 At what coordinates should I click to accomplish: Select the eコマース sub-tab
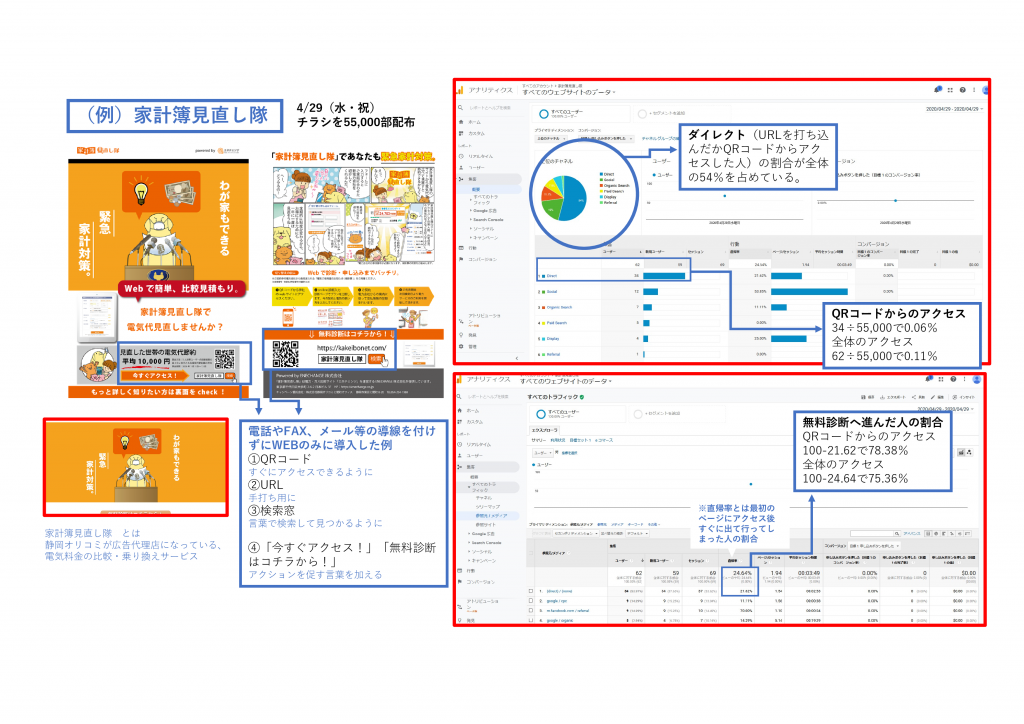[603, 440]
